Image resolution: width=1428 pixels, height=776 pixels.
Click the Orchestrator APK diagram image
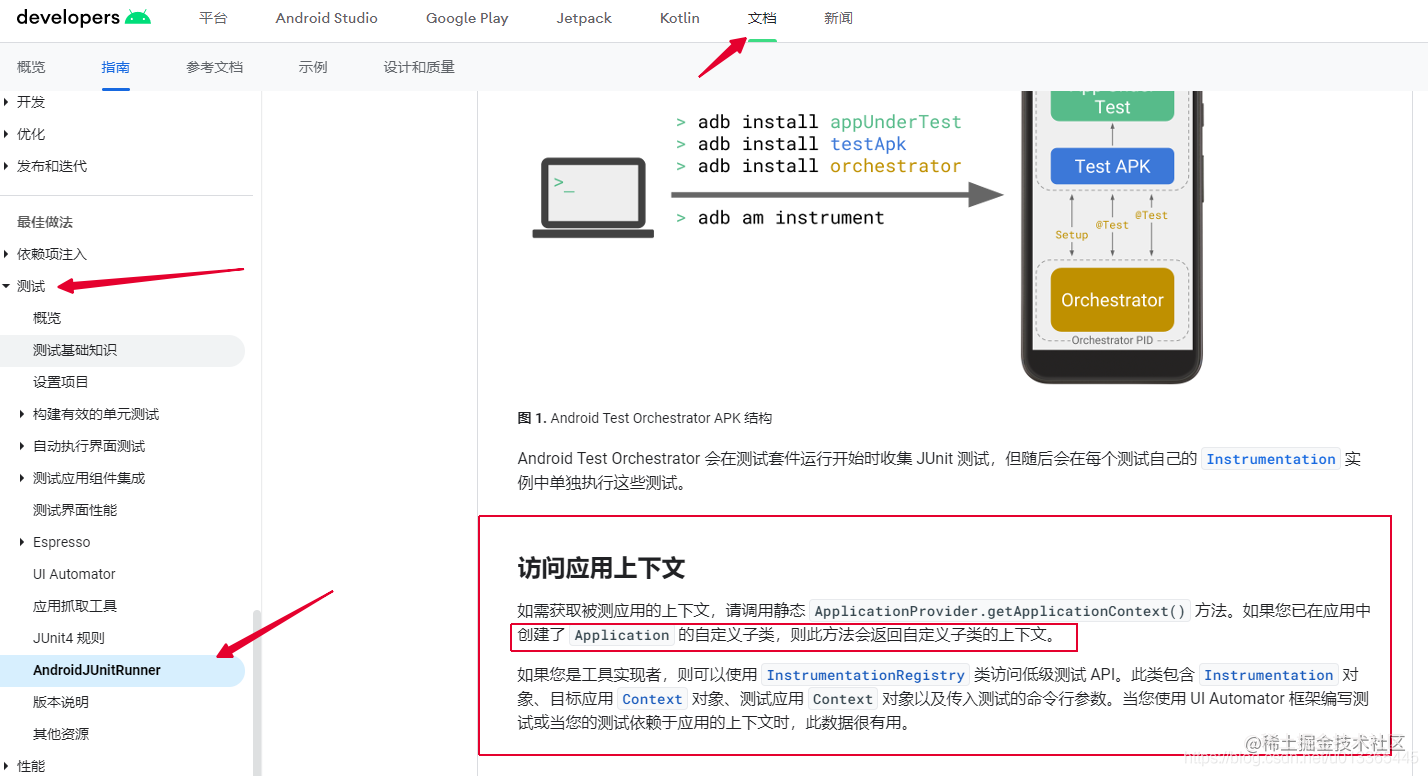(866, 238)
